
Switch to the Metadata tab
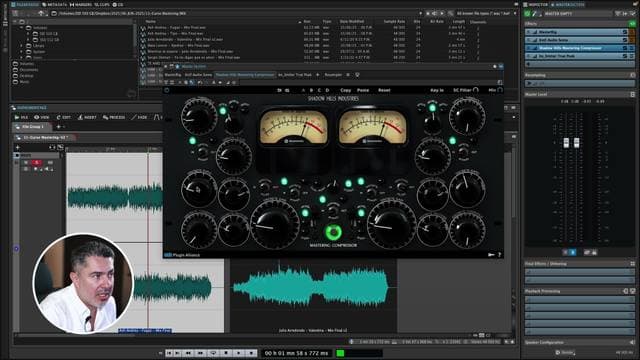click(54, 4)
